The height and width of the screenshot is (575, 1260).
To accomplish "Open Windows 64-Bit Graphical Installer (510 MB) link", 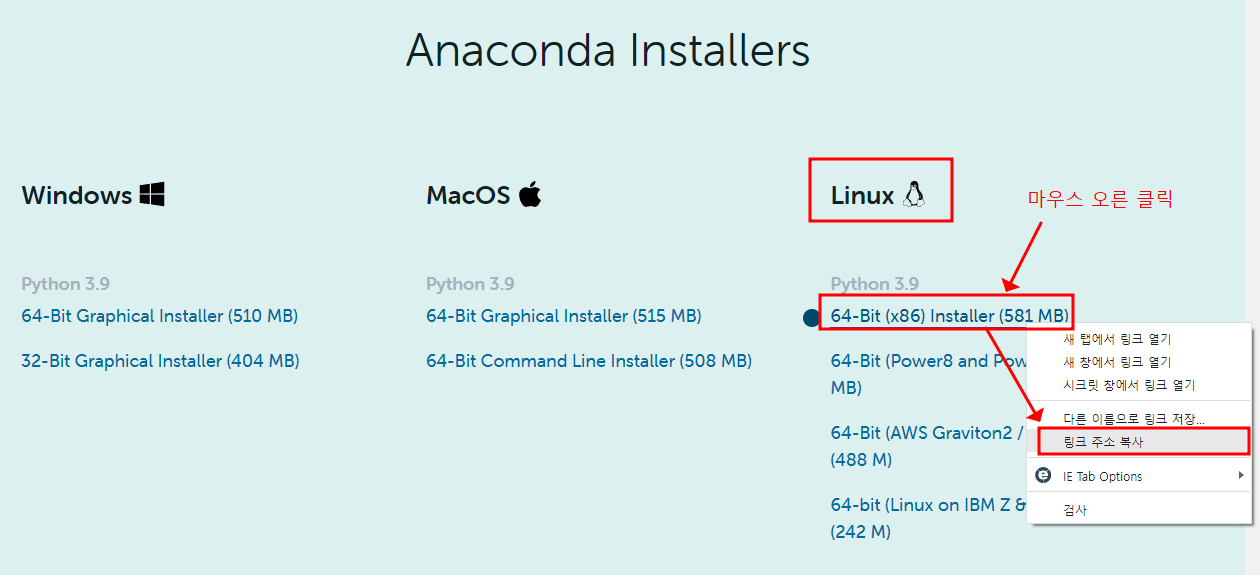I will (160, 316).
